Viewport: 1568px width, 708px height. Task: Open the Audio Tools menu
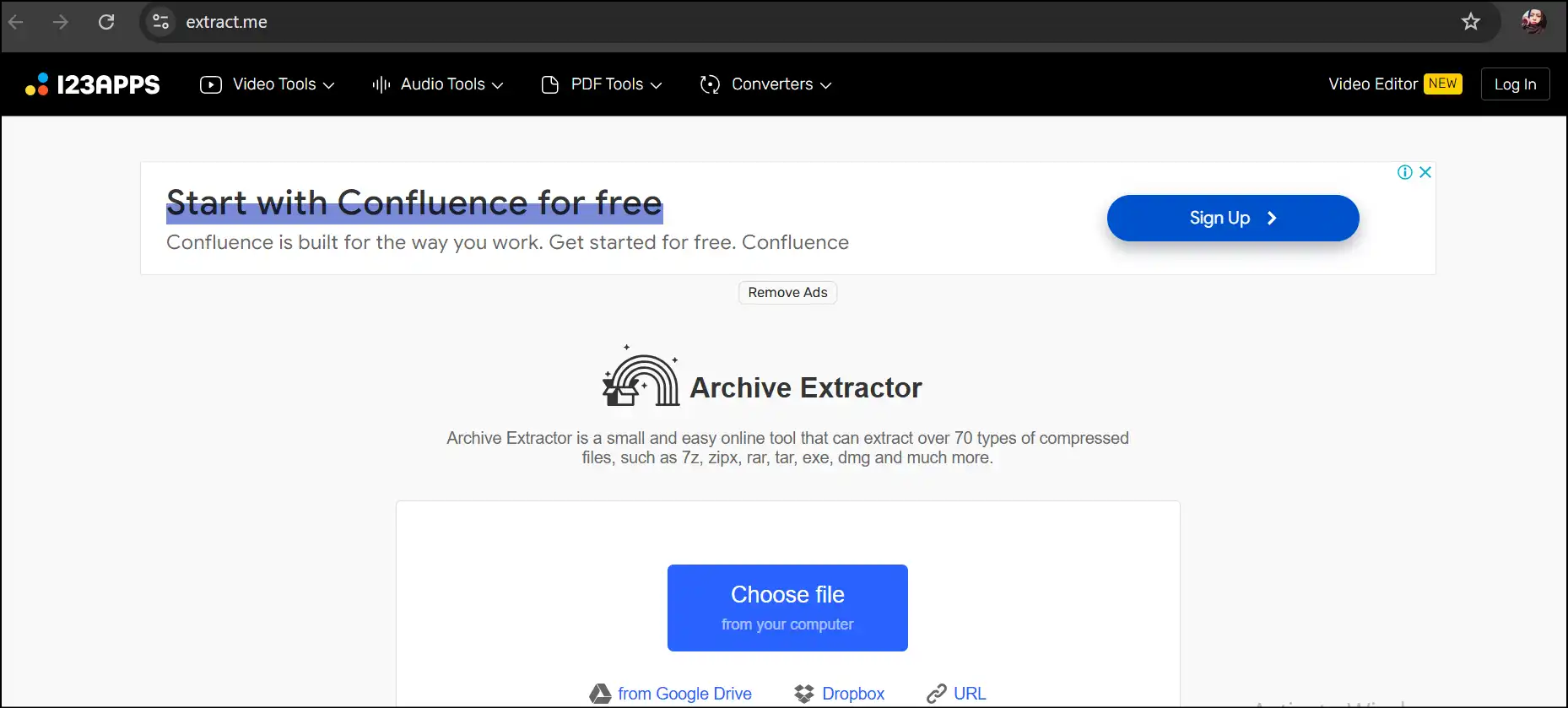tap(438, 84)
